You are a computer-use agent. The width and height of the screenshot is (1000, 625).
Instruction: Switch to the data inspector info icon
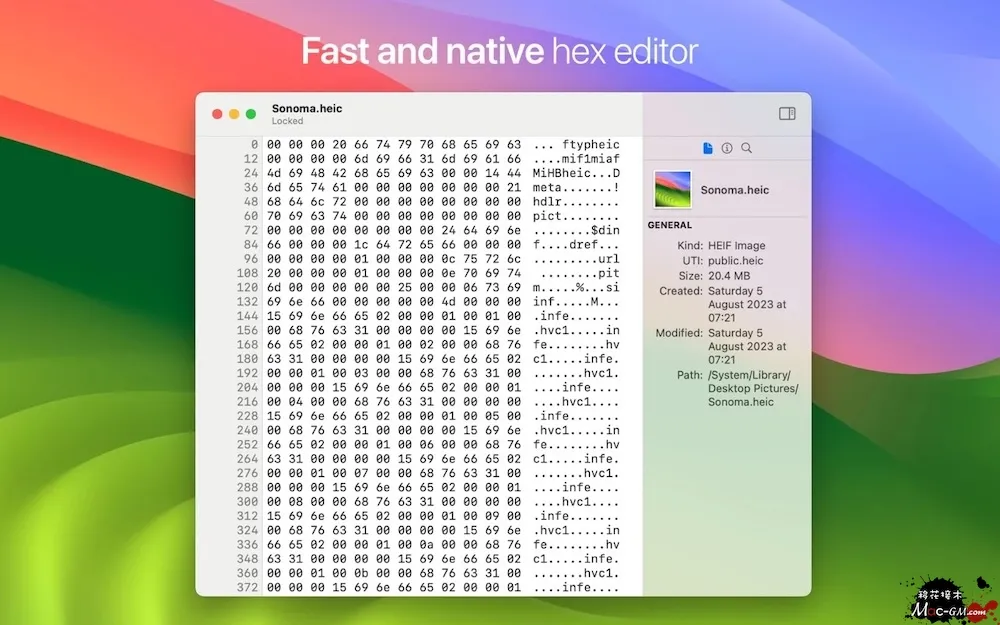726,148
